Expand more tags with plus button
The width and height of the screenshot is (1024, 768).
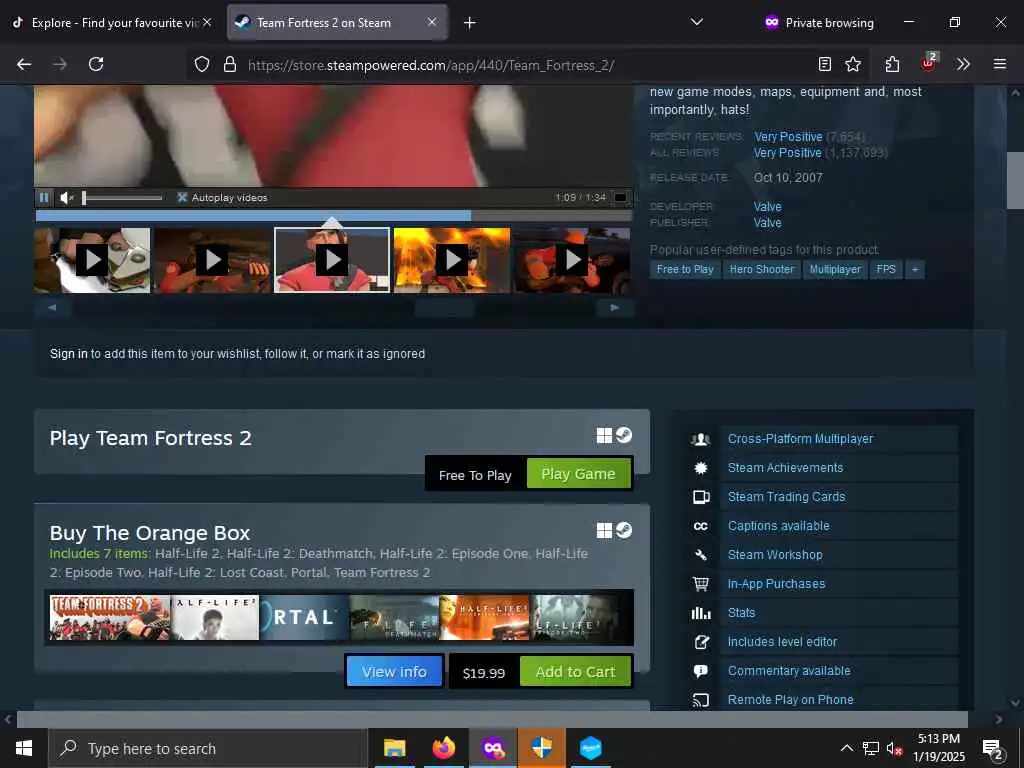click(x=915, y=269)
